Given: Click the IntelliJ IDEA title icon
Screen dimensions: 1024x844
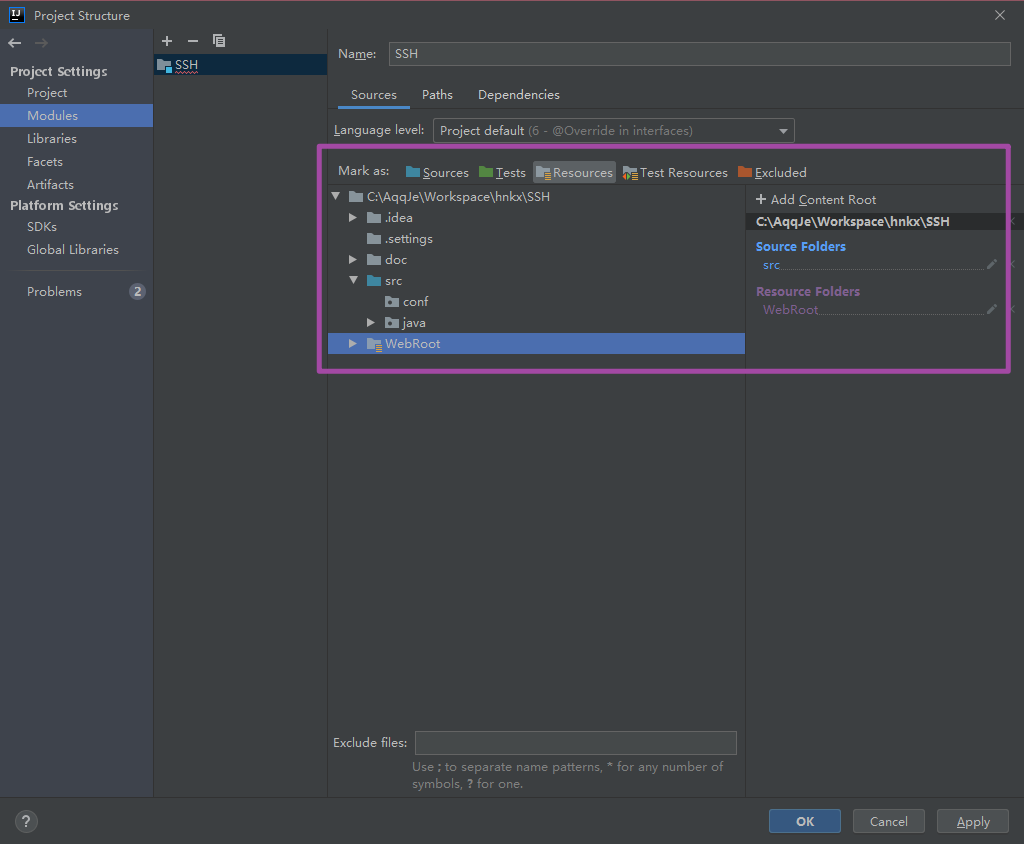Looking at the screenshot, I should coord(17,15).
